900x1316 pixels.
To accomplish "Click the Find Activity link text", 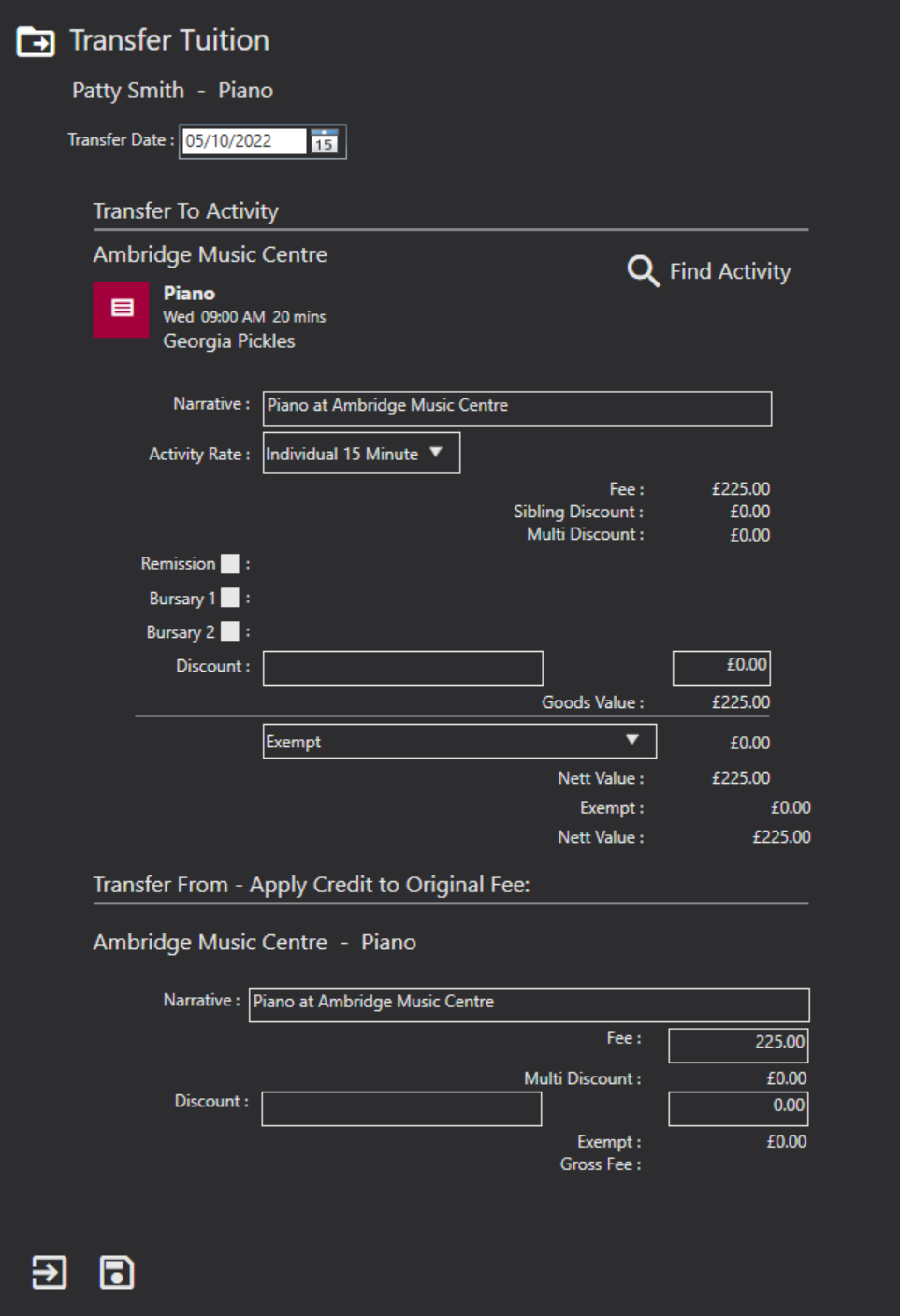I will (x=730, y=271).
